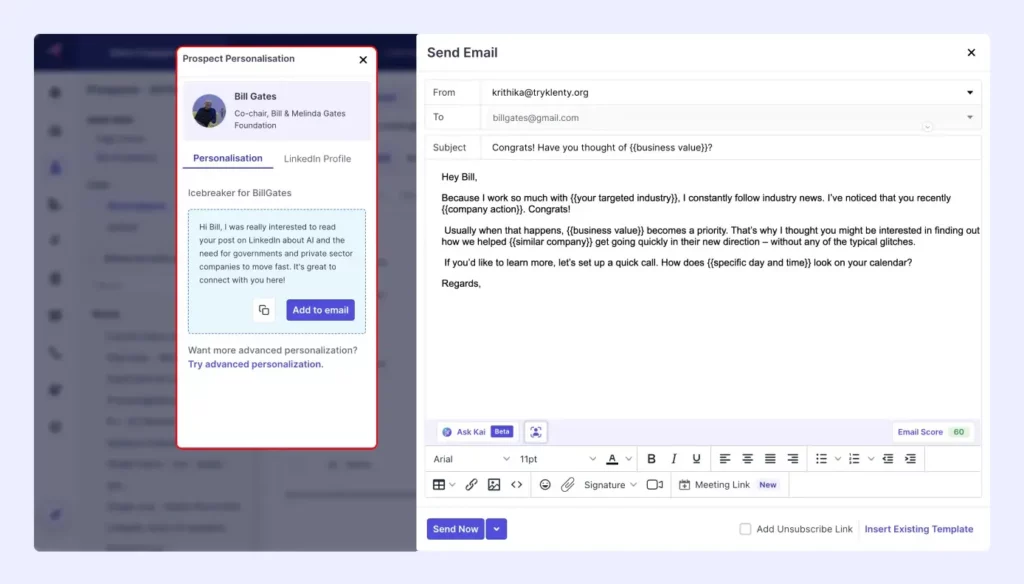Align text to the right
This screenshot has width=1024, height=584.
pos(793,459)
